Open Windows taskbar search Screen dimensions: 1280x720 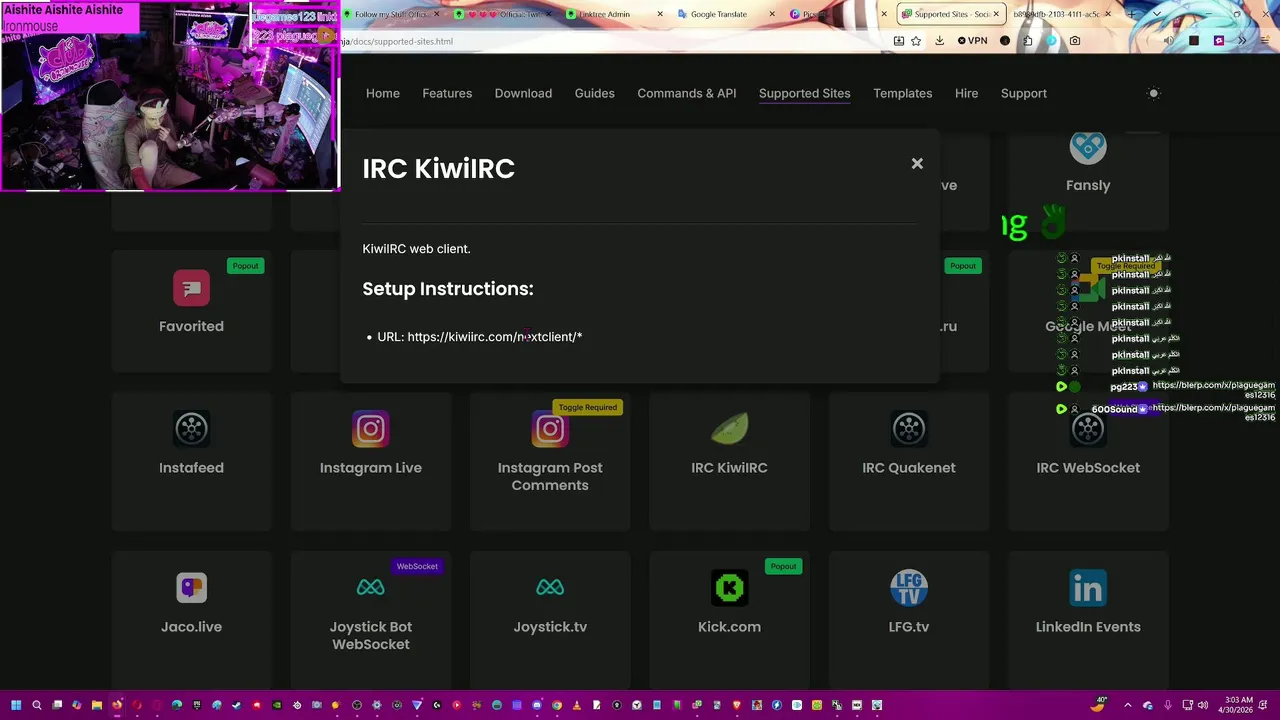click(37, 705)
